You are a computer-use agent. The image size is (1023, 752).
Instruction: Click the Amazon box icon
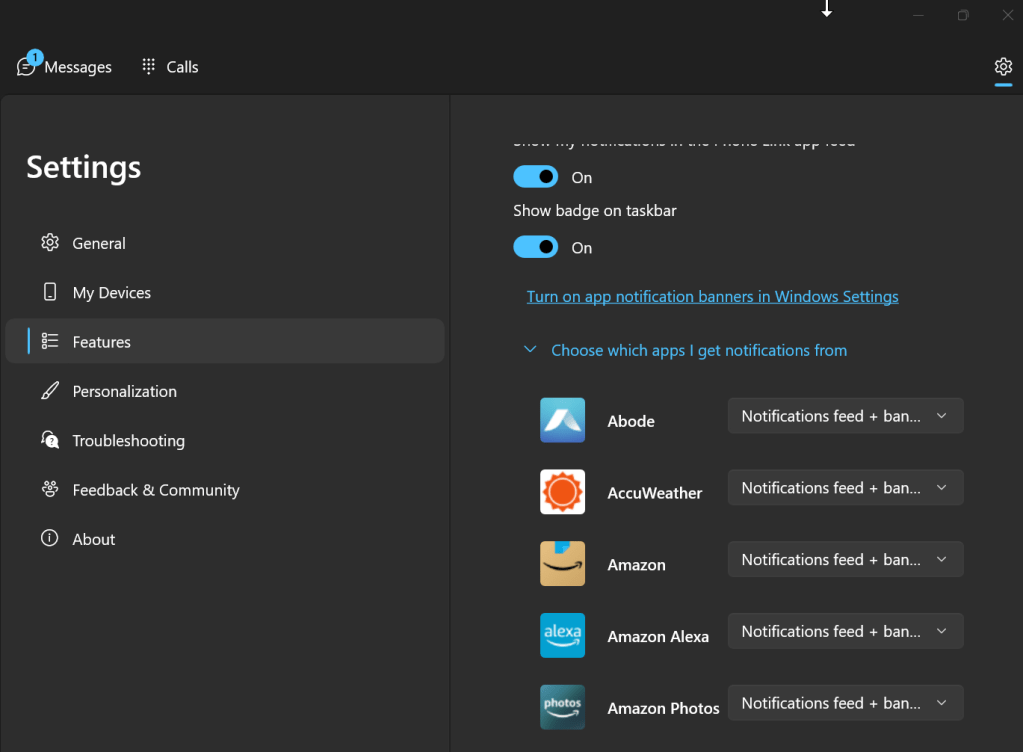pos(562,564)
